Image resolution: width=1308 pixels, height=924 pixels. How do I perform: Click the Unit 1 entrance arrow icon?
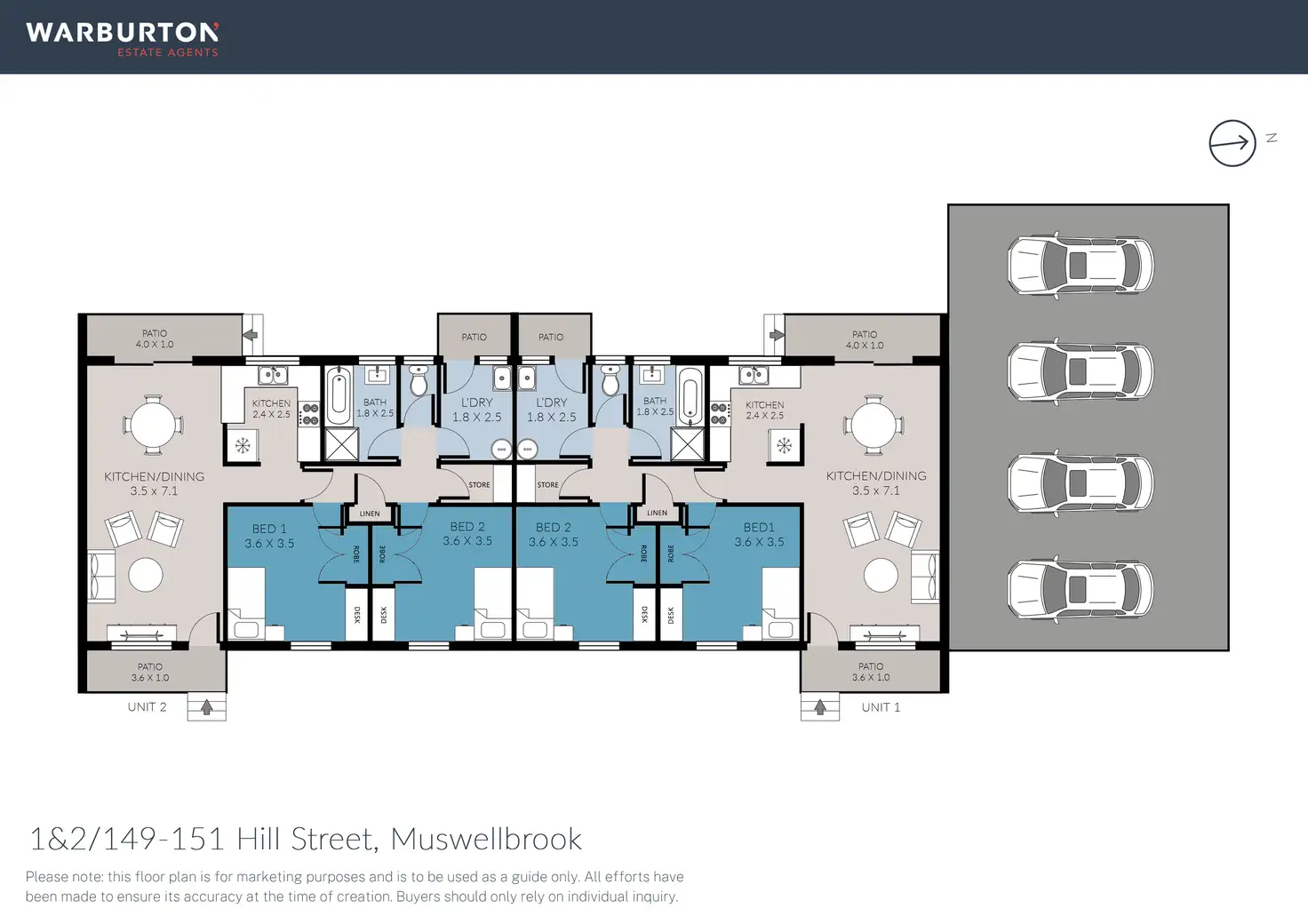coord(820,707)
